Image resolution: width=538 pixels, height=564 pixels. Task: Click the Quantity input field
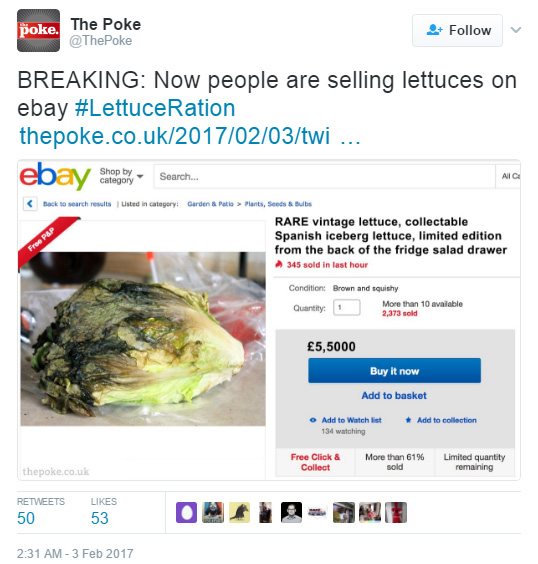(347, 308)
